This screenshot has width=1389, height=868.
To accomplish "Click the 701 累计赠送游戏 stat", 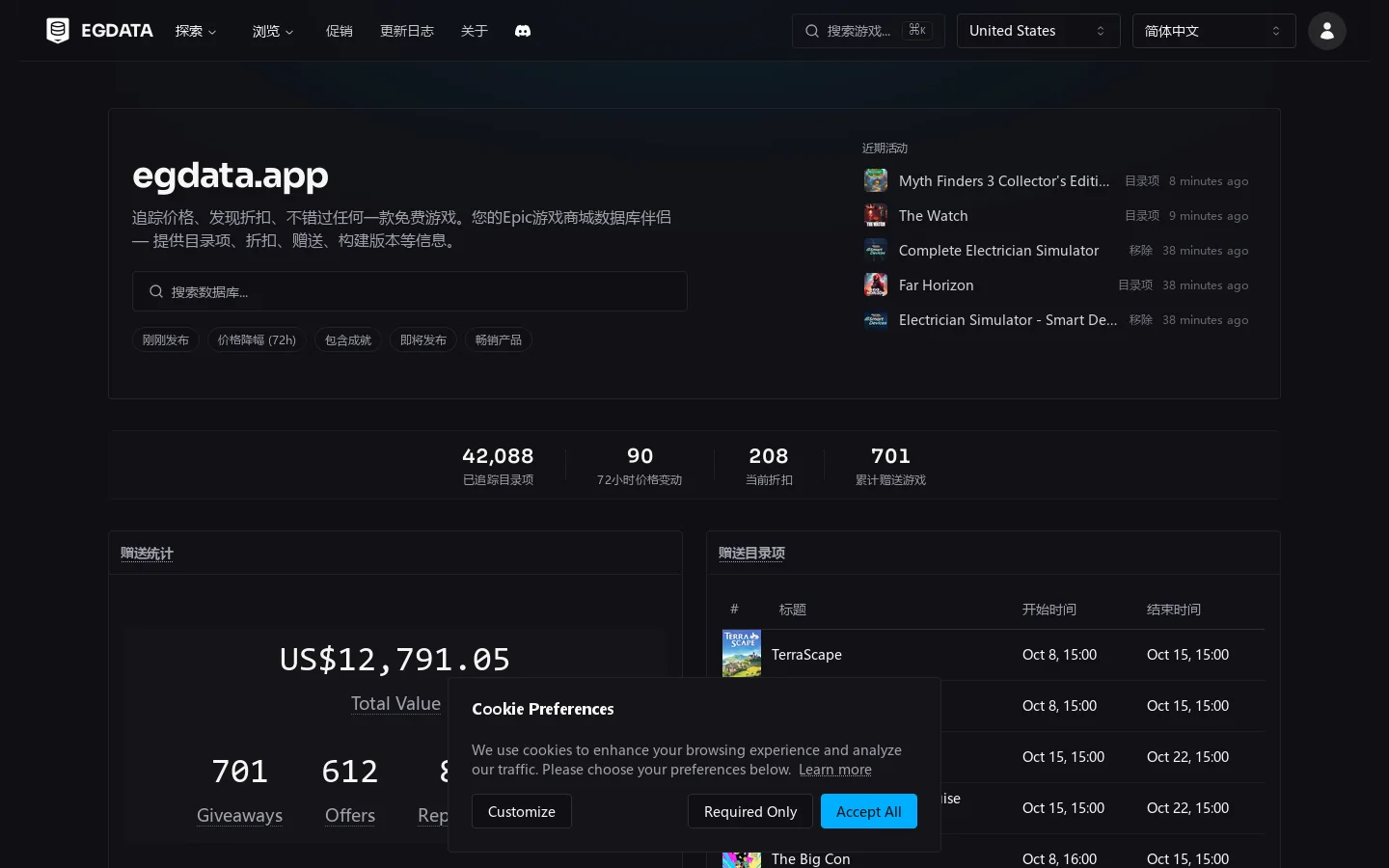I will [890, 465].
